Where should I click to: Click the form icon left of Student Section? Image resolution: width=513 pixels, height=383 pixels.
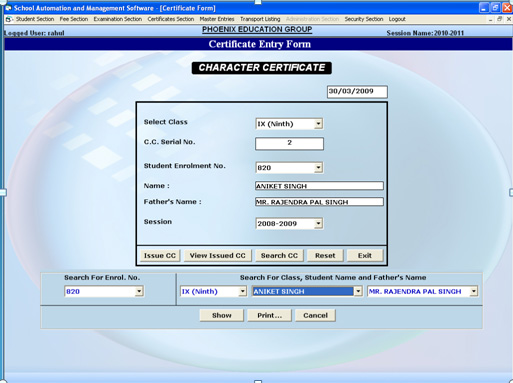pos(9,19)
